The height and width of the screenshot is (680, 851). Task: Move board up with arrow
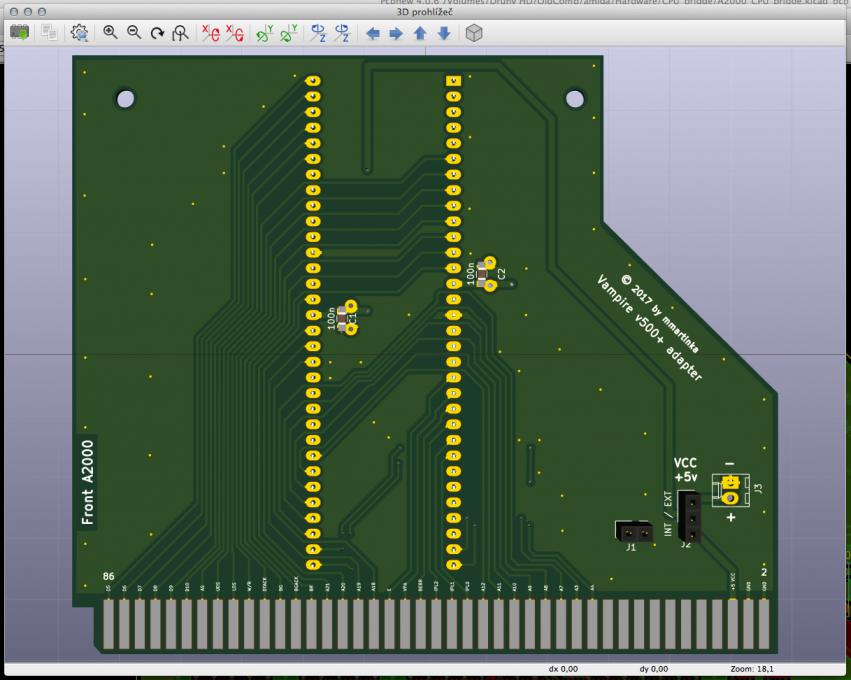tap(420, 33)
